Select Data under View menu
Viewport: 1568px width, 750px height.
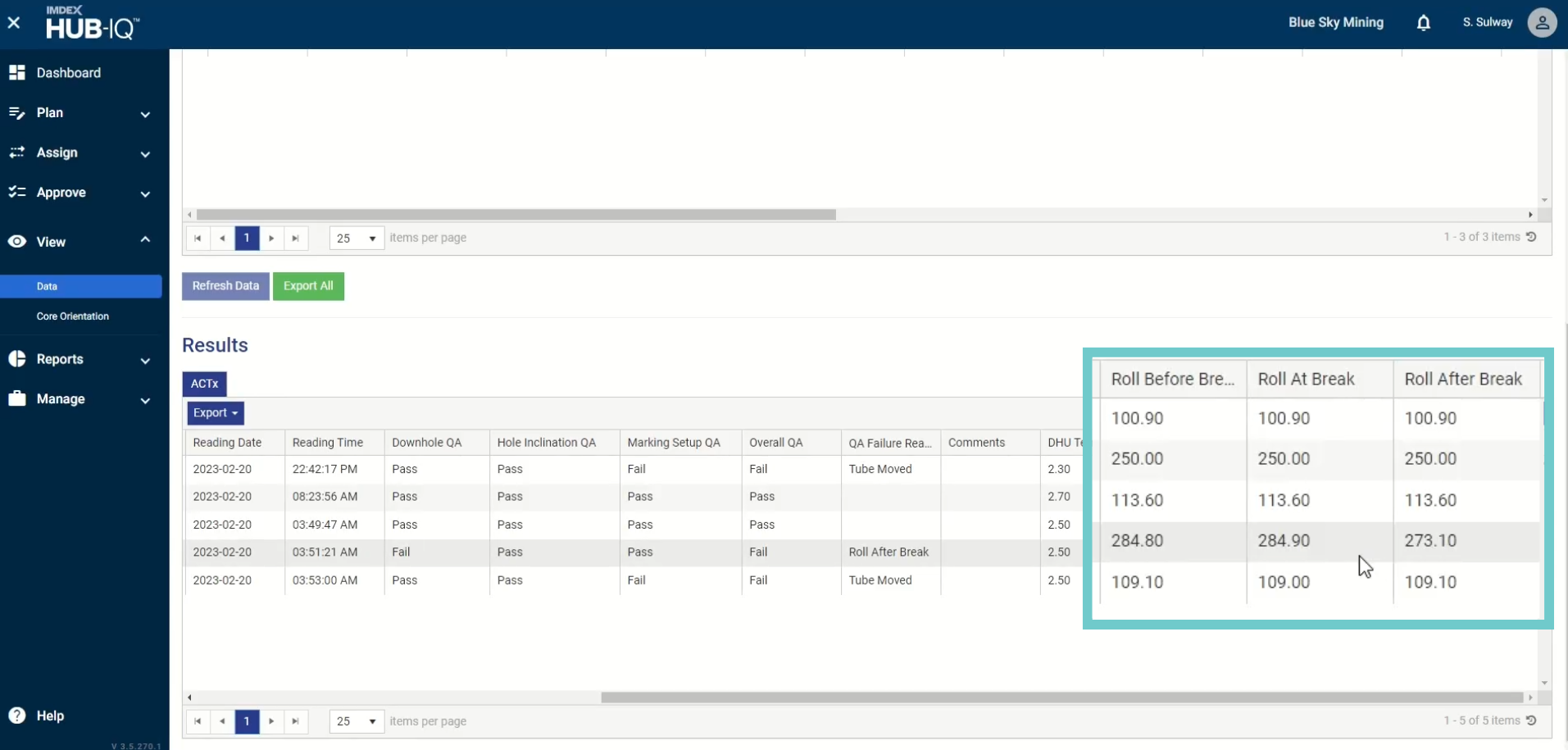point(81,286)
